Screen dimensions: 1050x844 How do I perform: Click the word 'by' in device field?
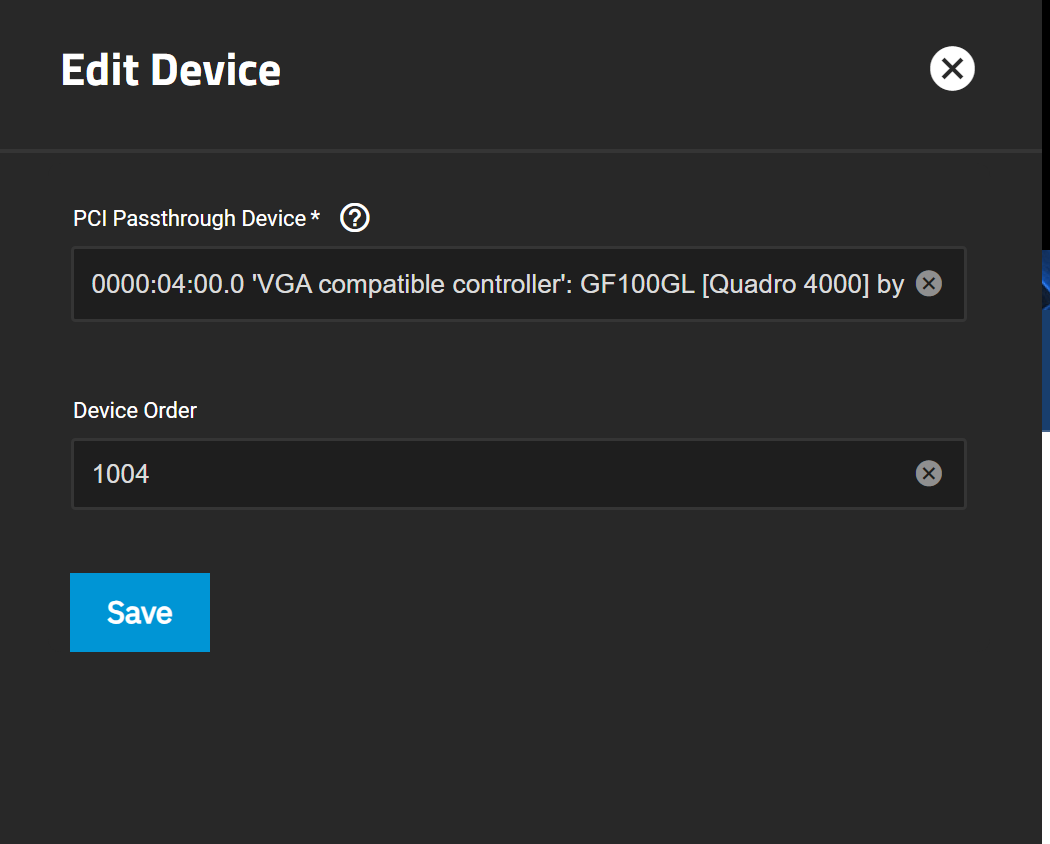[x=890, y=284]
